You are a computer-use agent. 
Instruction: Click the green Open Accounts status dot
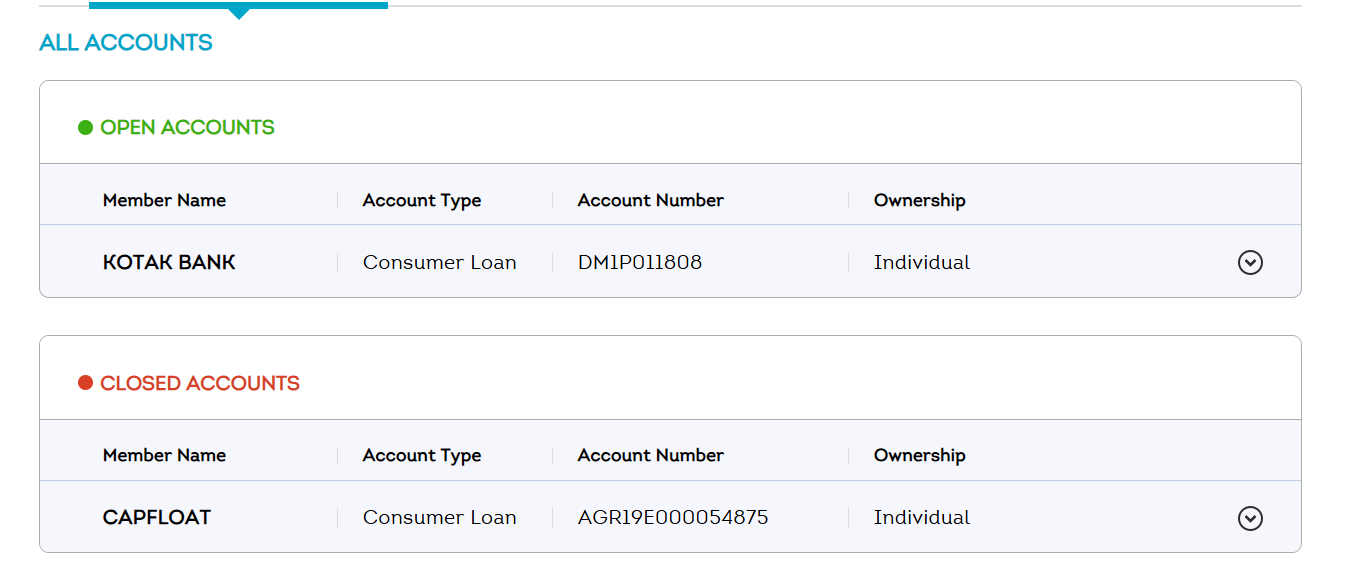point(85,128)
